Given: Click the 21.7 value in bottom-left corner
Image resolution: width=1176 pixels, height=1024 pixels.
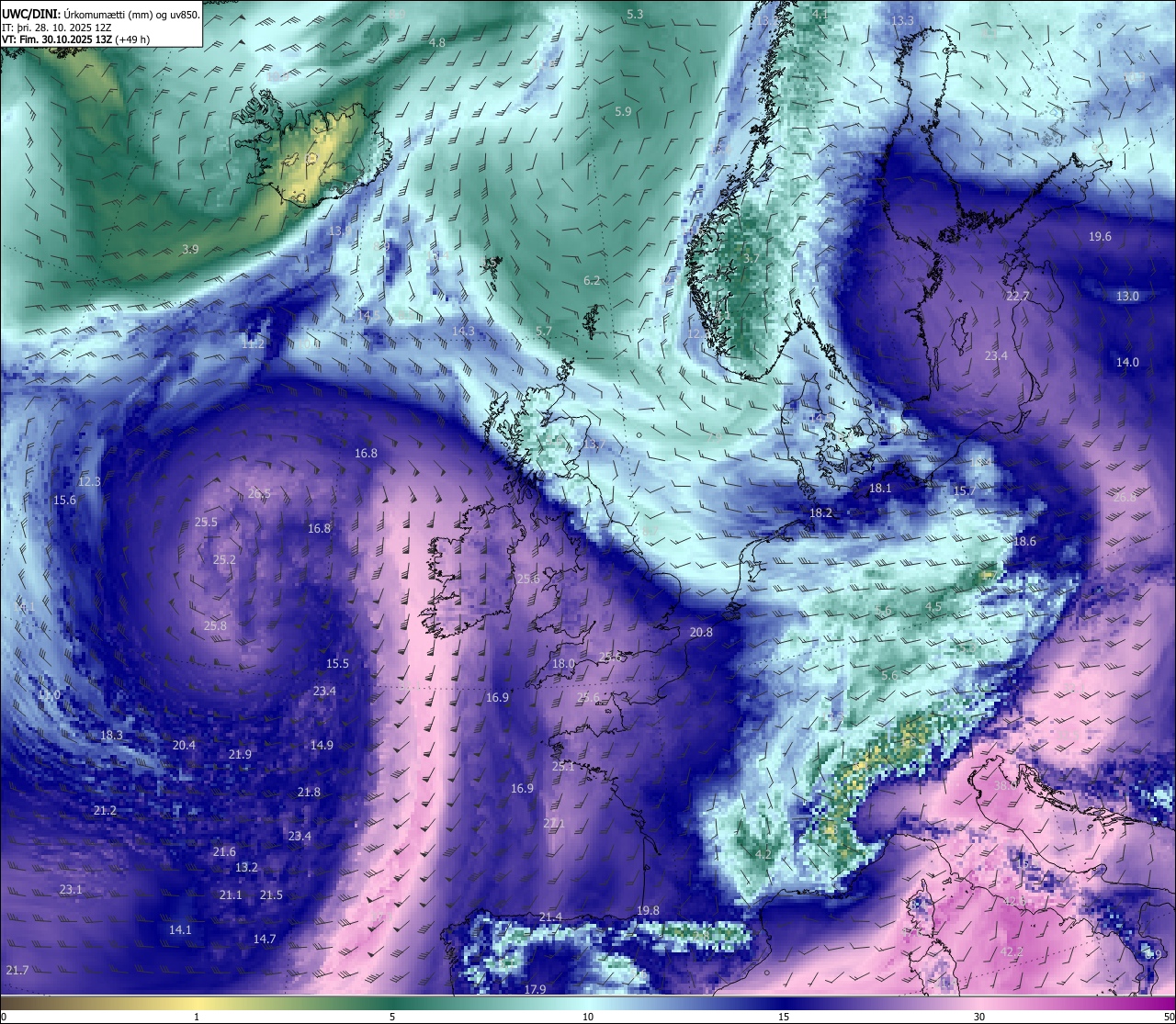Looking at the screenshot, I should (x=17, y=971).
